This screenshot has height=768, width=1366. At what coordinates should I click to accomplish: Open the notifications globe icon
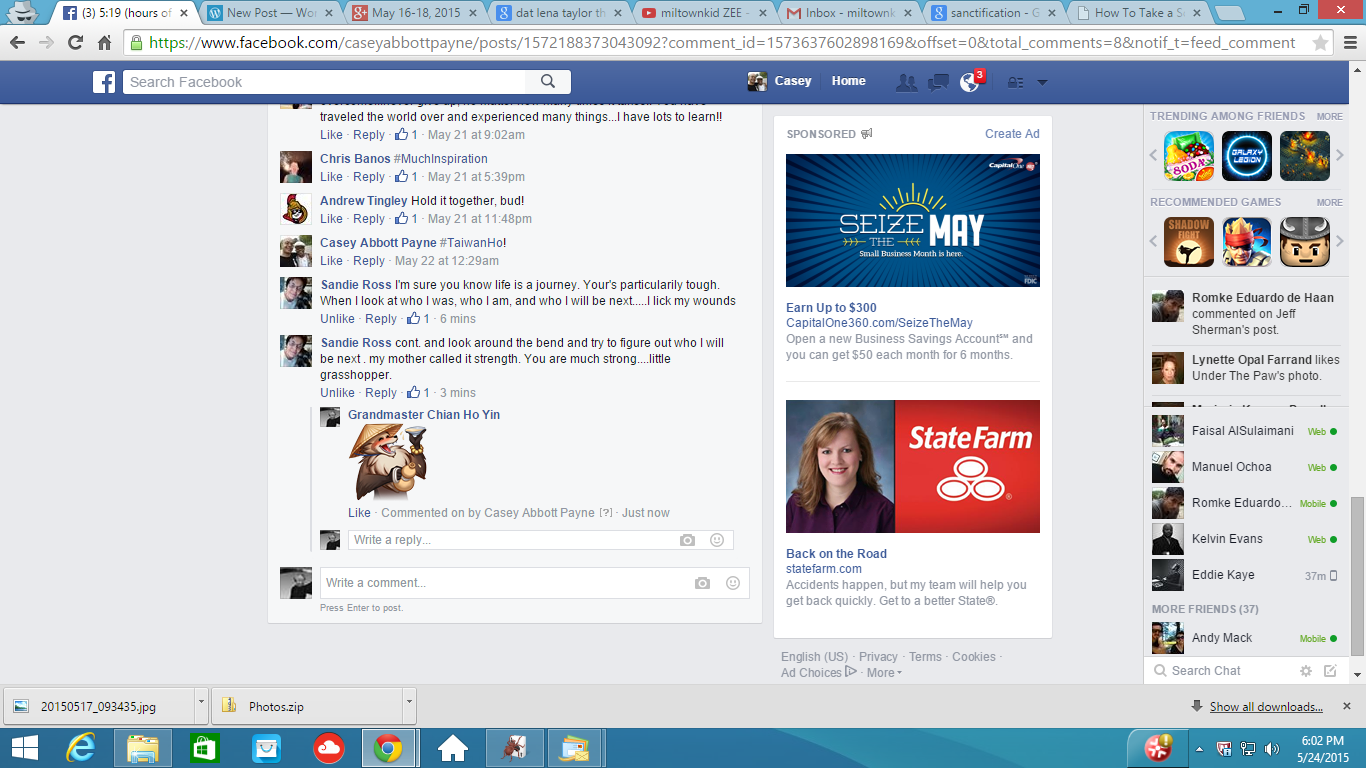(969, 82)
